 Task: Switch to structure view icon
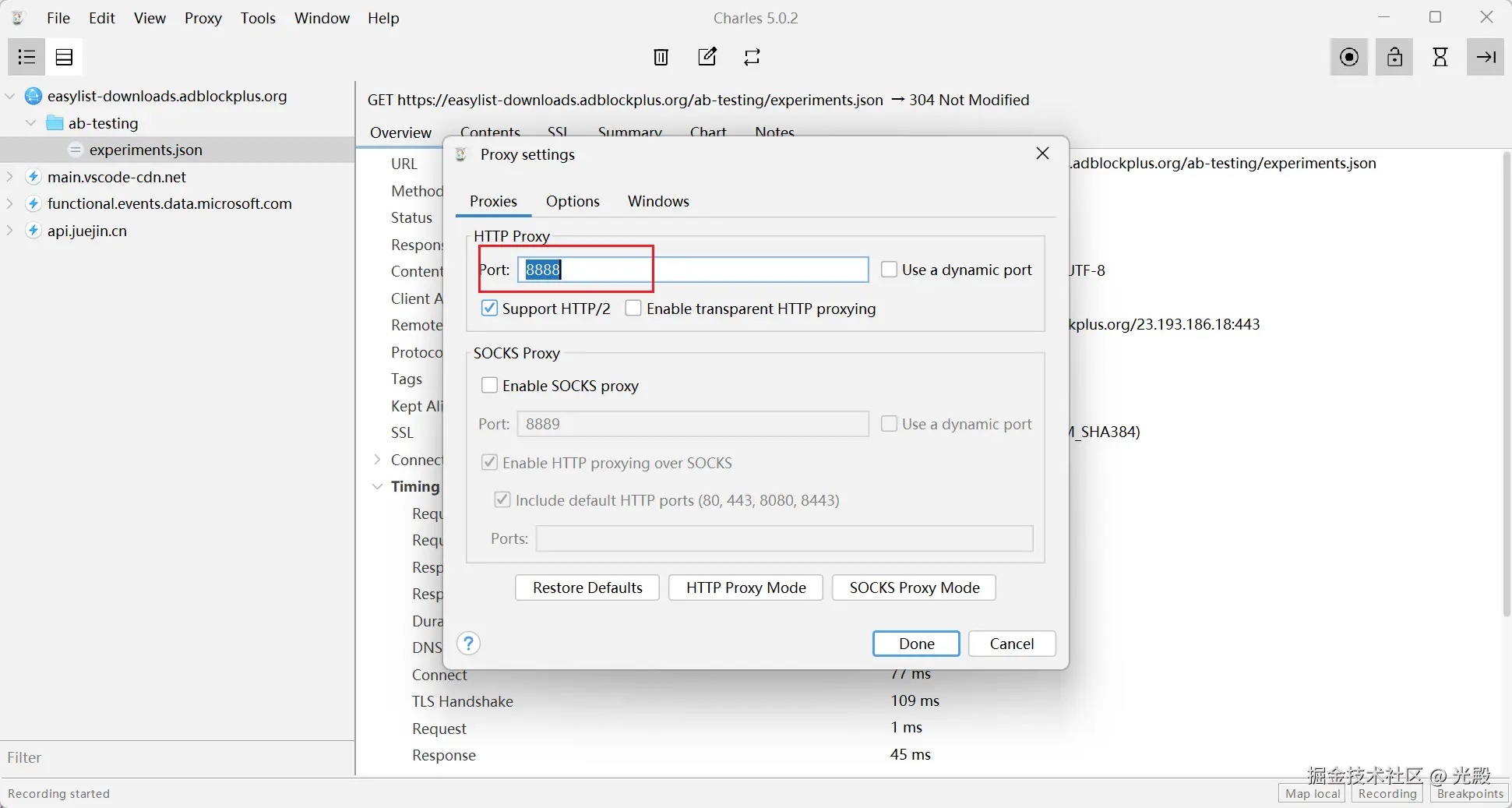pyautogui.click(x=26, y=57)
